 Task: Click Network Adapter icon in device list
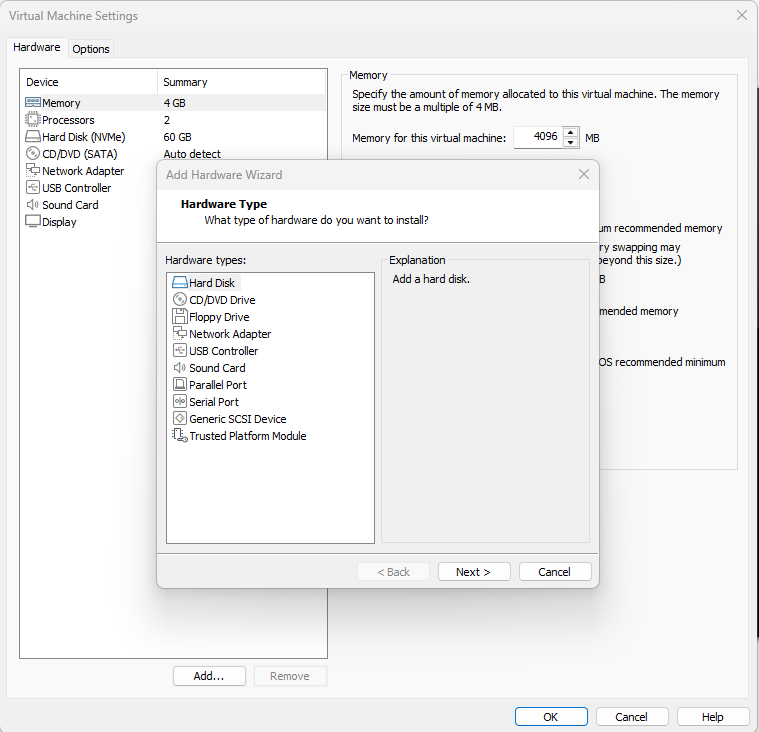[x=32, y=170]
